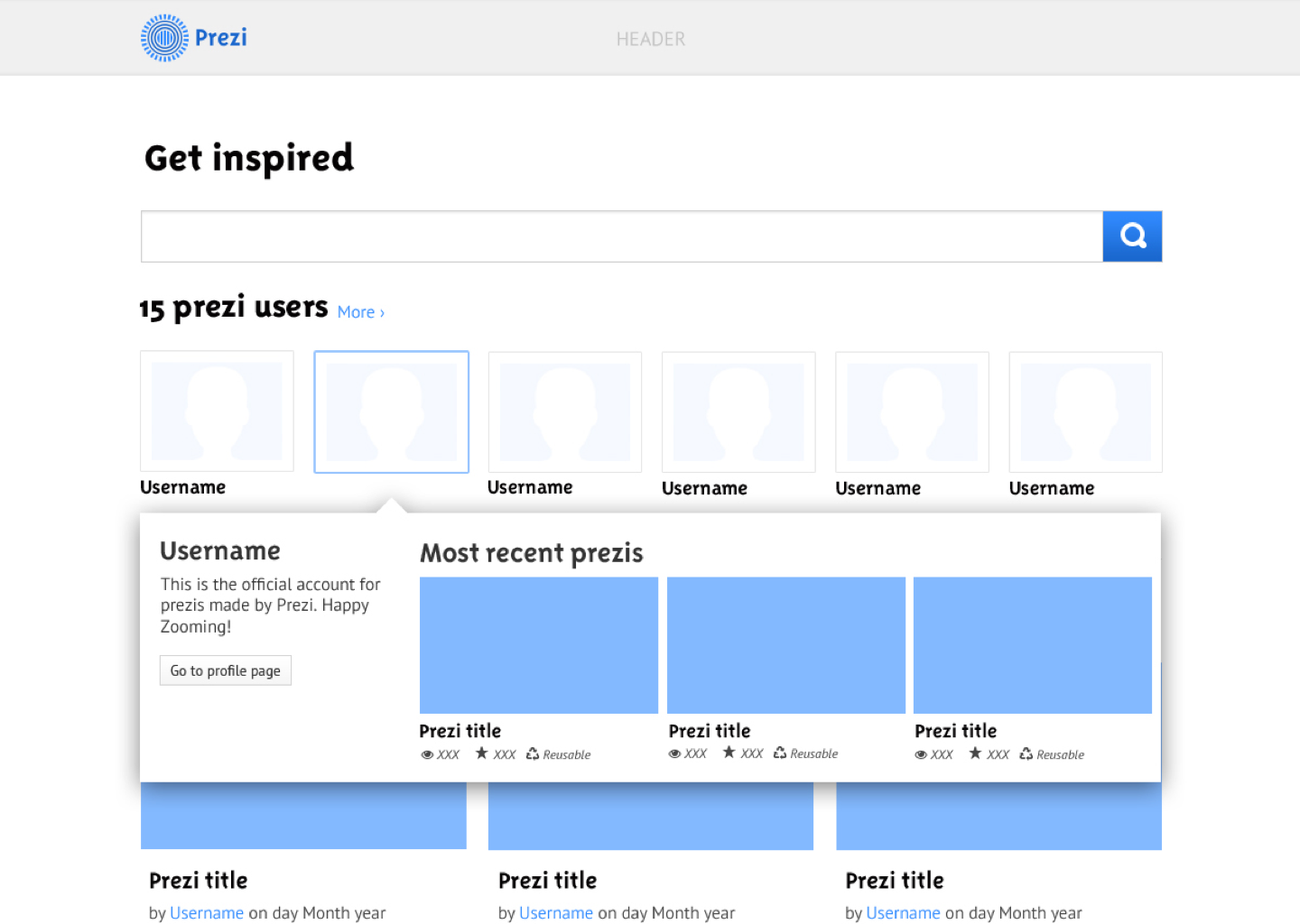Click the Reusable recycle icon under second recent prezi
Image resolution: width=1300 pixels, height=924 pixels.
780,753
